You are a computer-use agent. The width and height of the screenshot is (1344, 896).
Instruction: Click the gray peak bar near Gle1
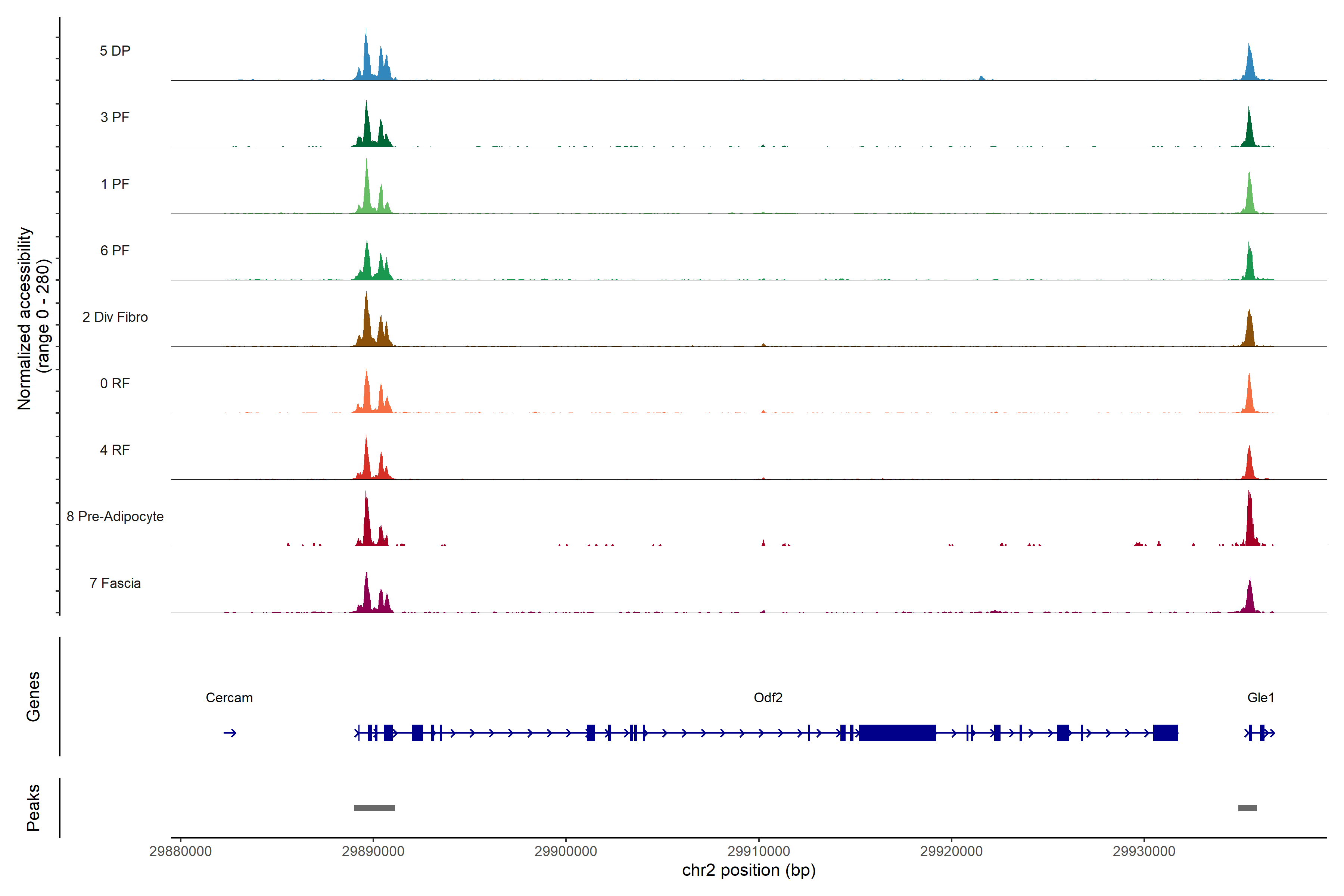point(1247,808)
